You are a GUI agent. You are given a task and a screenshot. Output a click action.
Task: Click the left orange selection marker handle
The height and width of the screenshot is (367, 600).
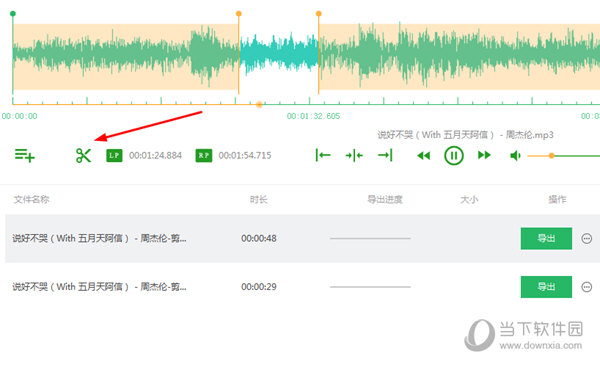point(239,14)
